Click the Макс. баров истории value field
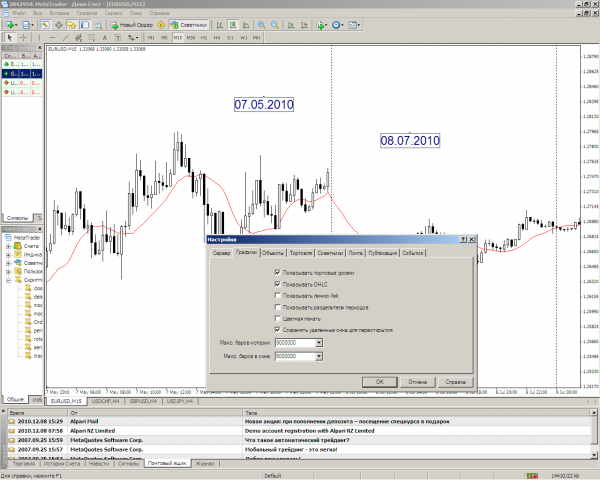This screenshot has width=600, height=480. [295, 343]
